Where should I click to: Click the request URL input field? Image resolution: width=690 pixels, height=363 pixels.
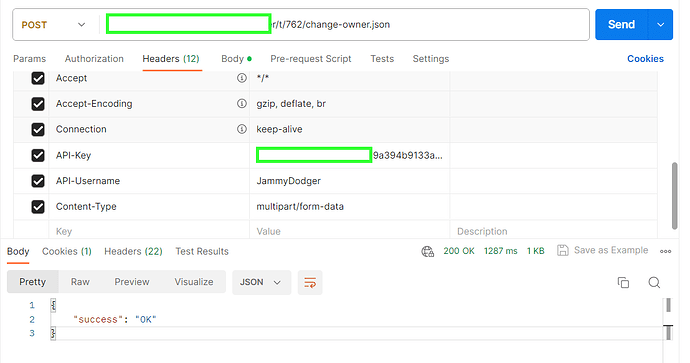[345, 25]
